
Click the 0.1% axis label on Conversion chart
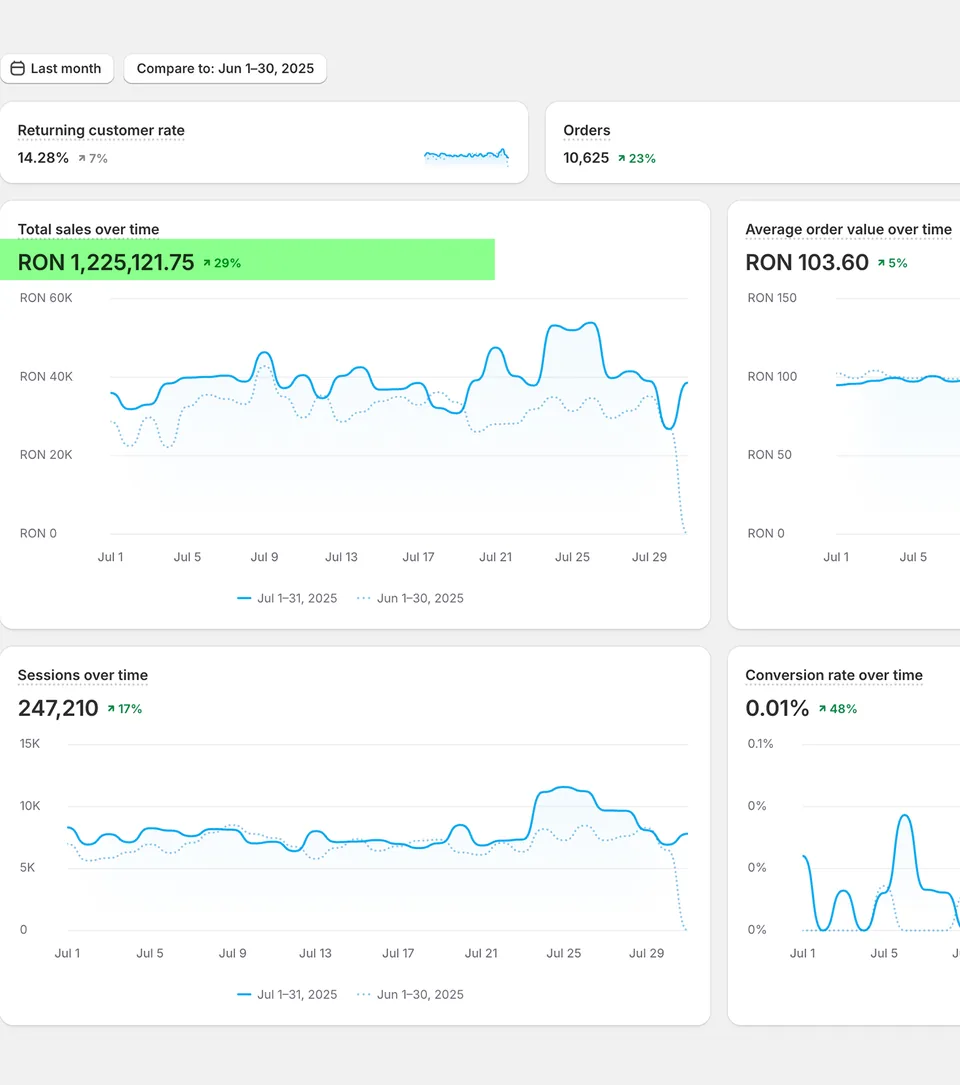761,744
